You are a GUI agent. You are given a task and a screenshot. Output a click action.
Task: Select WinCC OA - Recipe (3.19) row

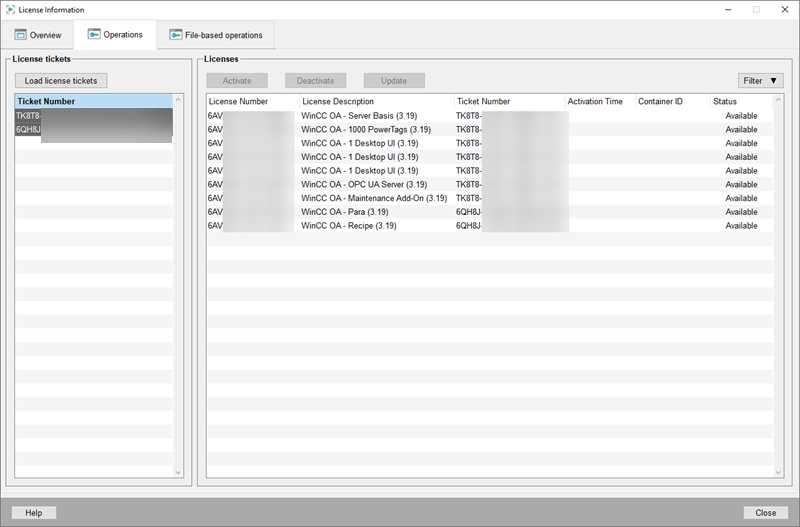[490, 225]
